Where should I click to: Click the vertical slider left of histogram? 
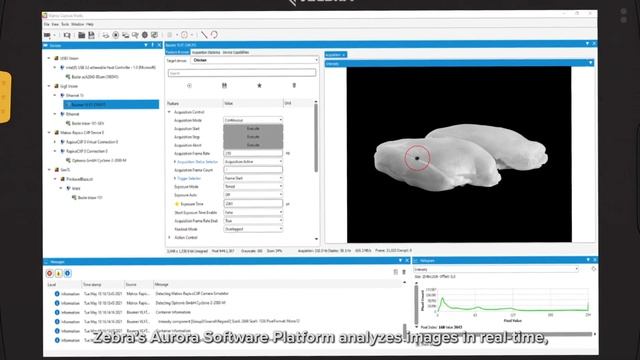(x=416, y=305)
